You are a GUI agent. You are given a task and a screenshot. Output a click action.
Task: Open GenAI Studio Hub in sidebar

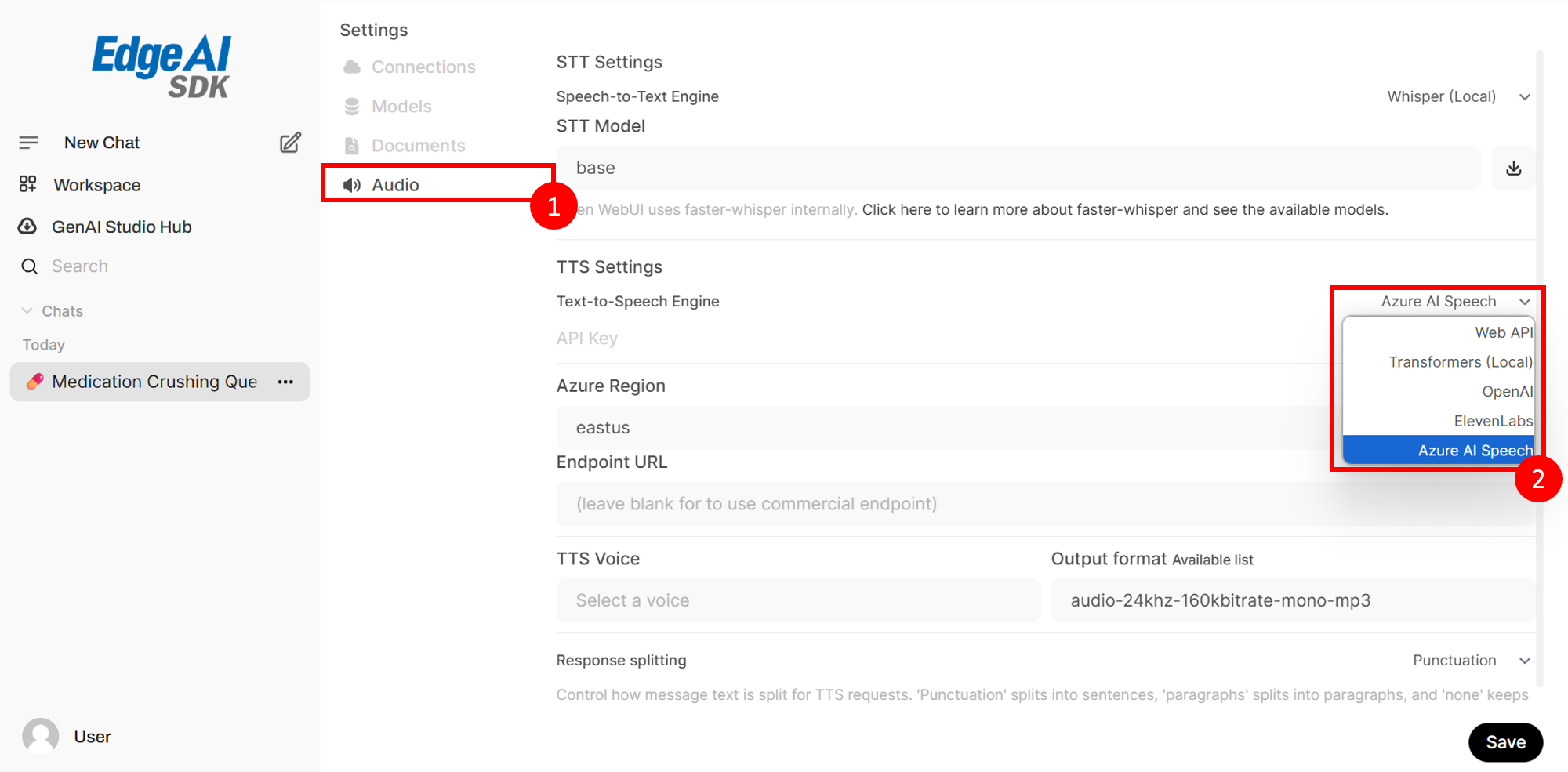click(x=121, y=227)
